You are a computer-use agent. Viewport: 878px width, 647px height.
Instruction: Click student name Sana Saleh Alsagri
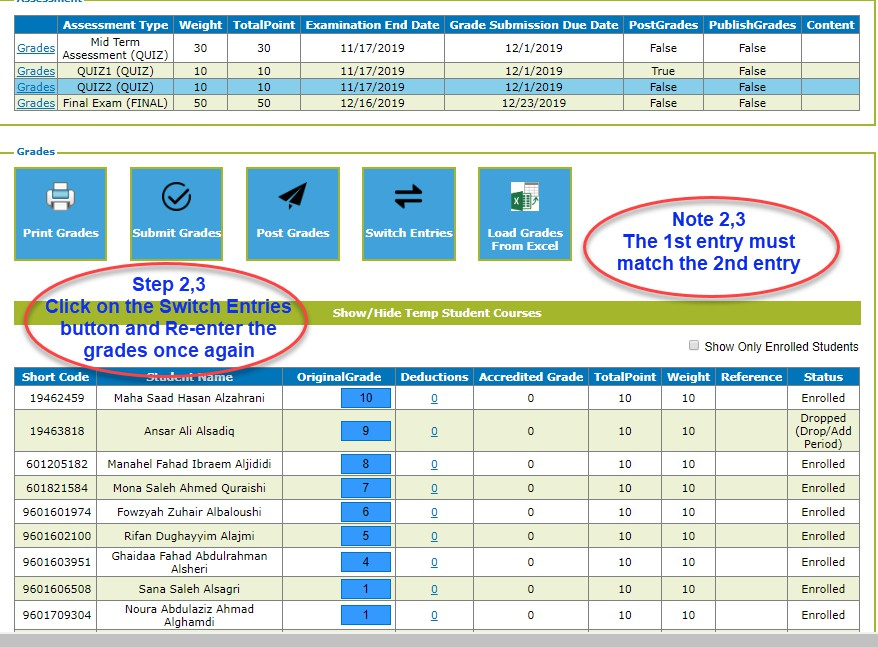pos(189,589)
